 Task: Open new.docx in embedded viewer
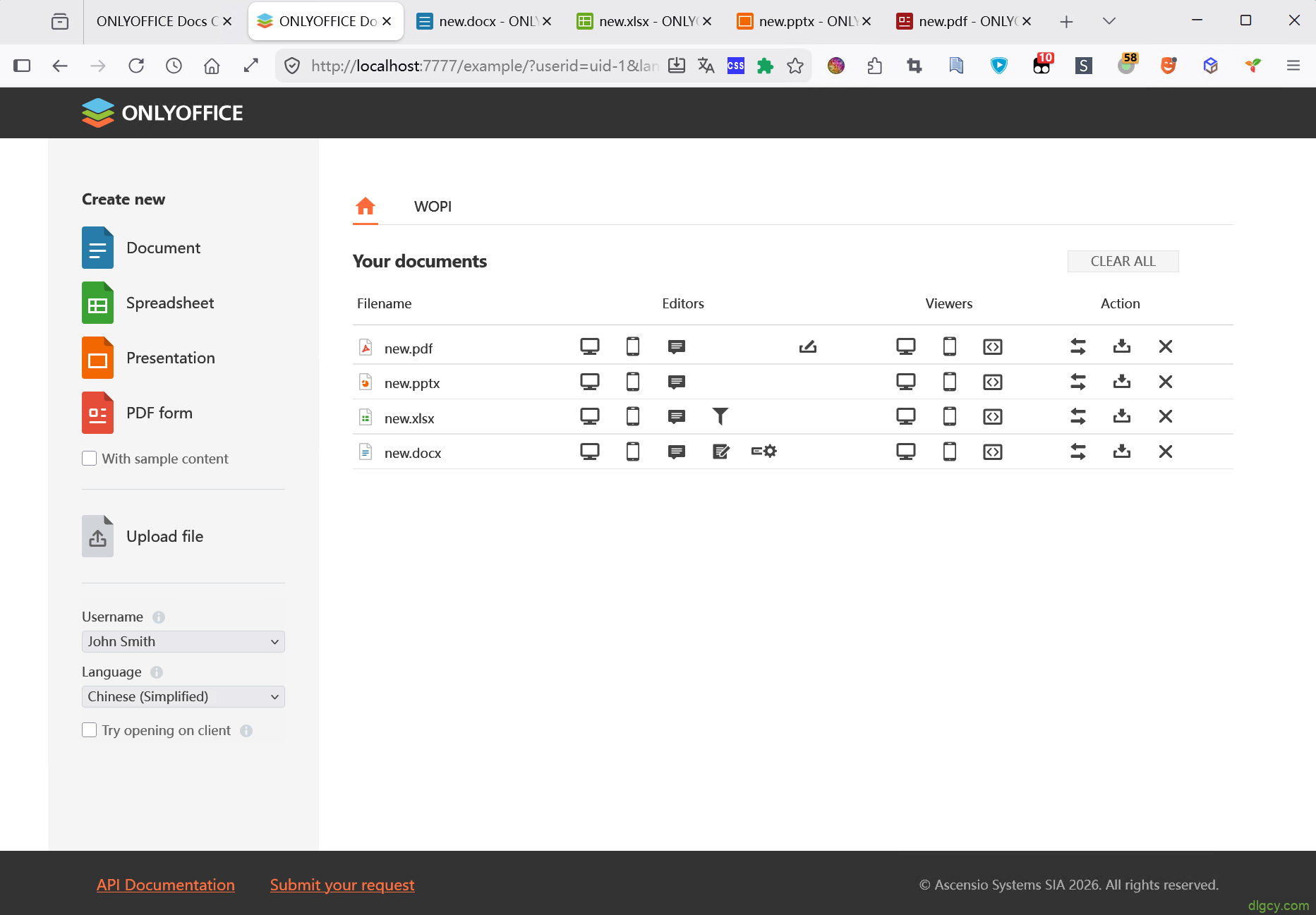tap(993, 452)
